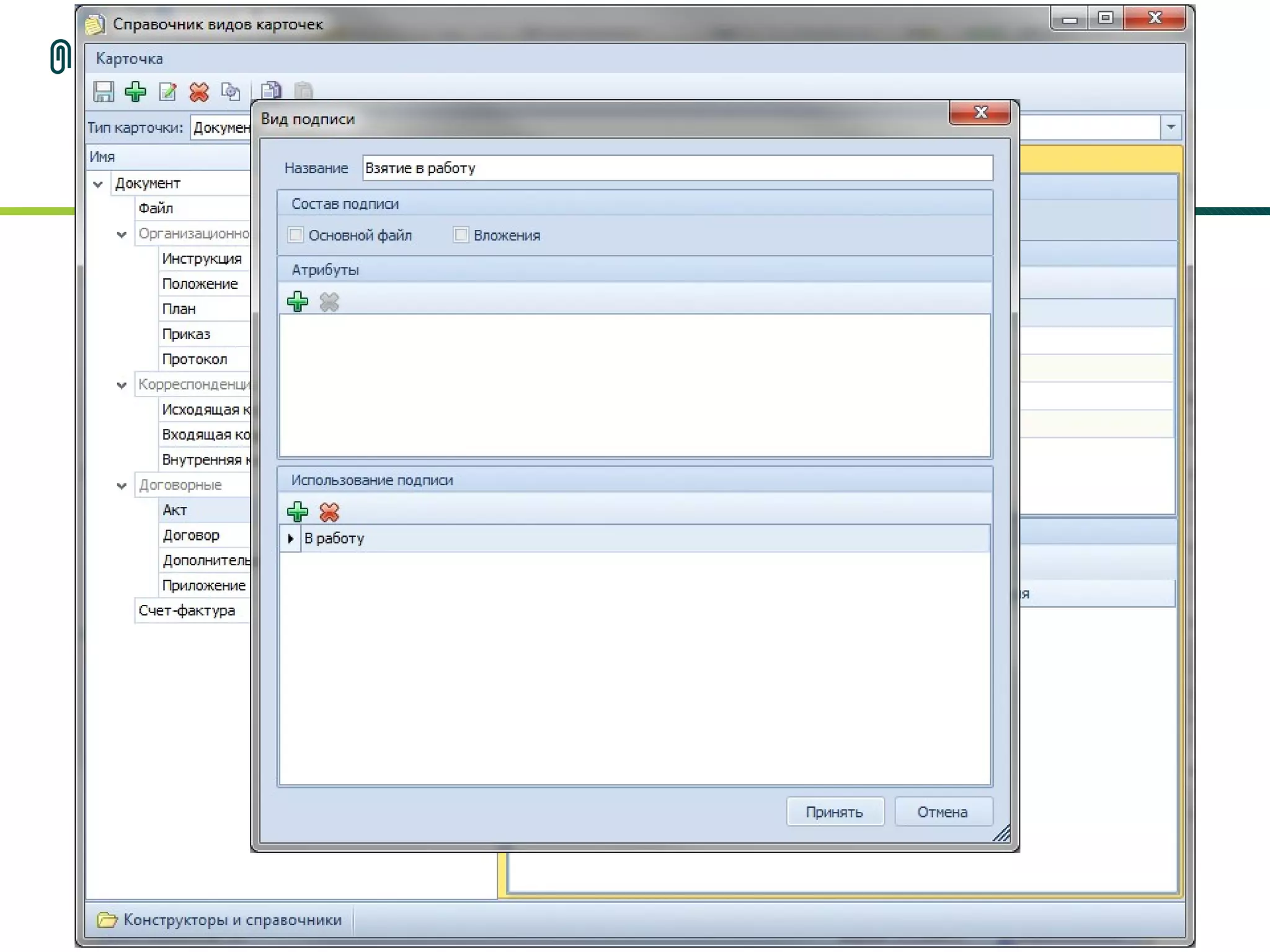Add entry under Использование подписи section

coord(298,512)
